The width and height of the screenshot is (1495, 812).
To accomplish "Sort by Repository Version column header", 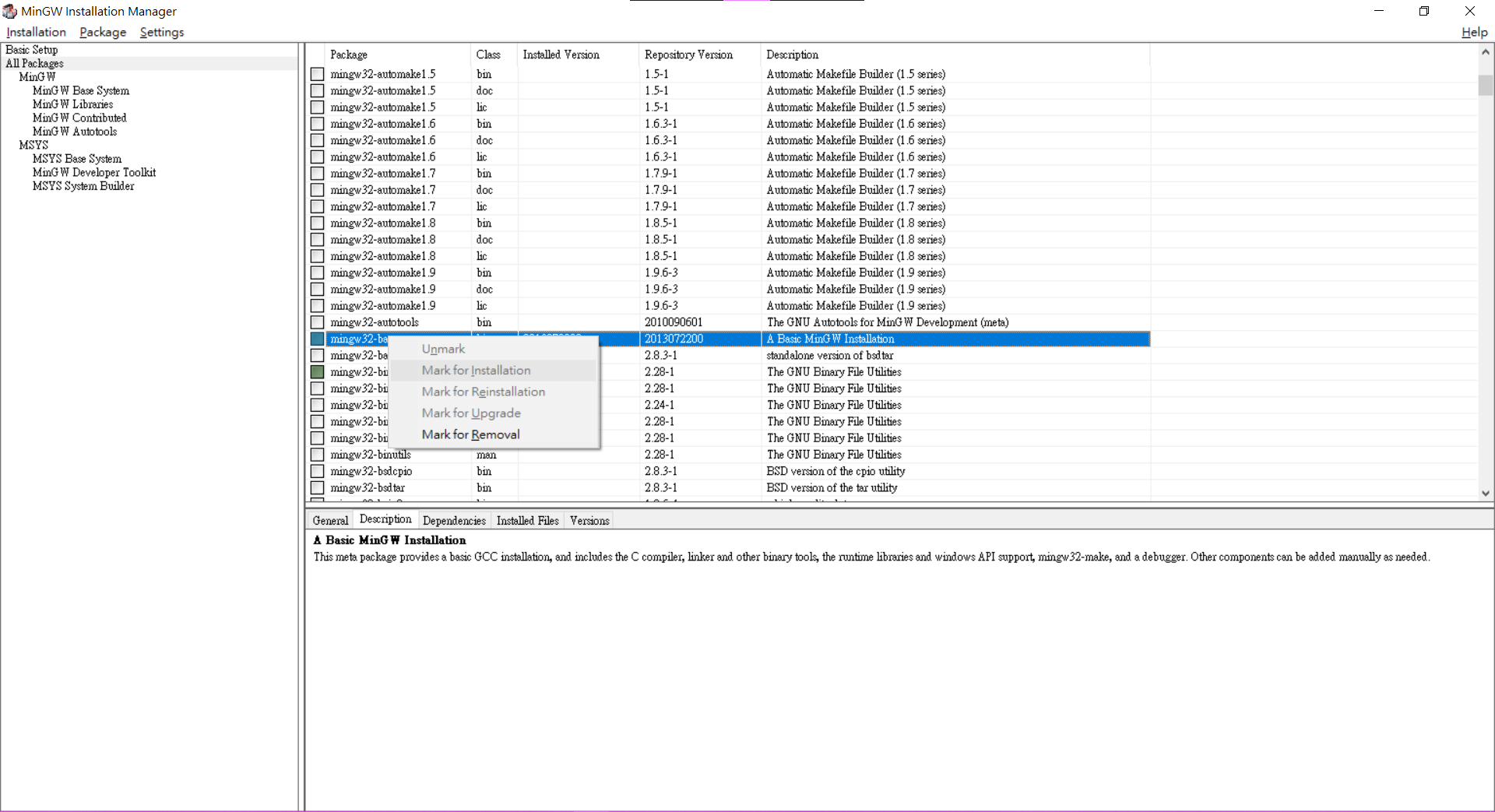I will click(x=688, y=54).
